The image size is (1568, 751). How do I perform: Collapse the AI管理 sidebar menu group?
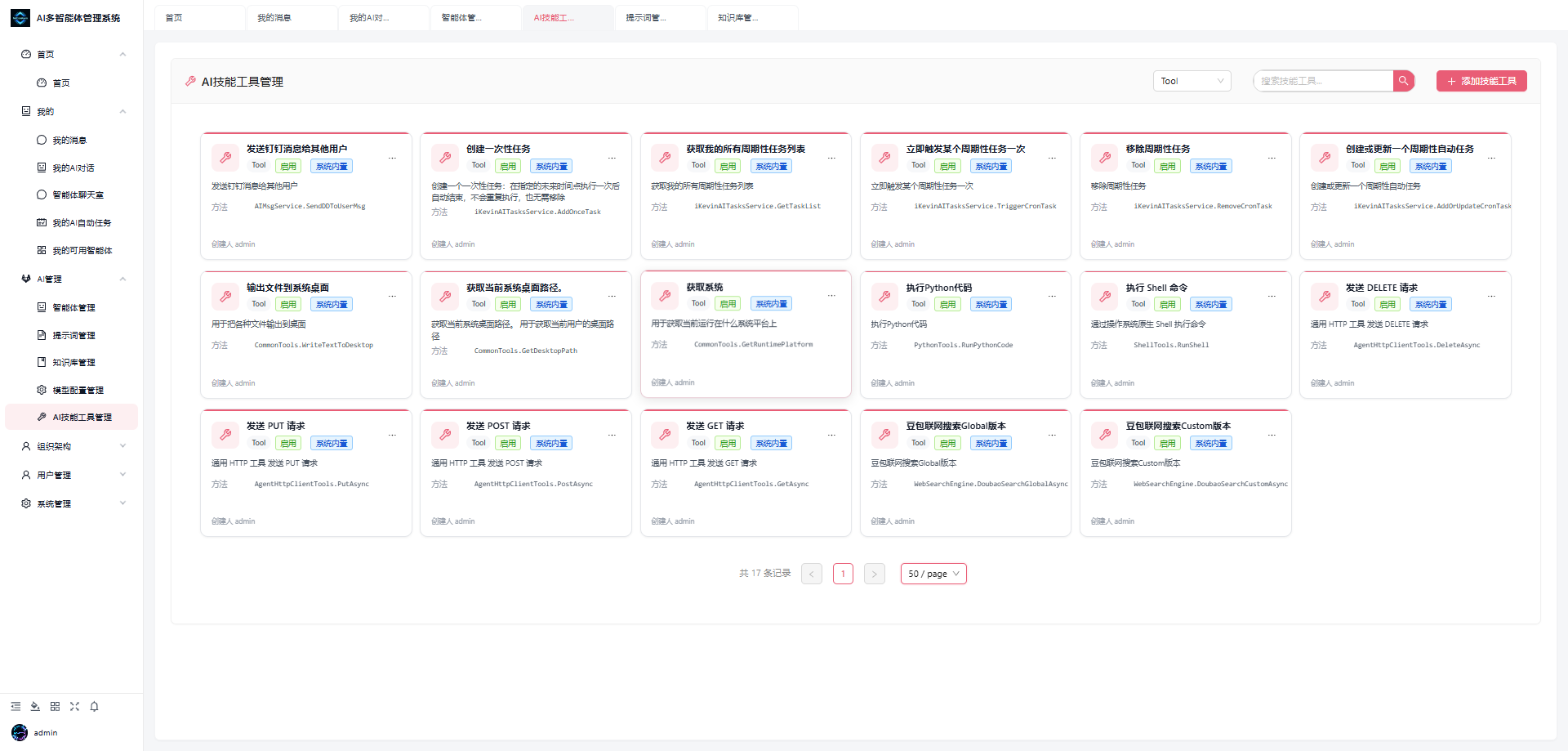(x=73, y=279)
